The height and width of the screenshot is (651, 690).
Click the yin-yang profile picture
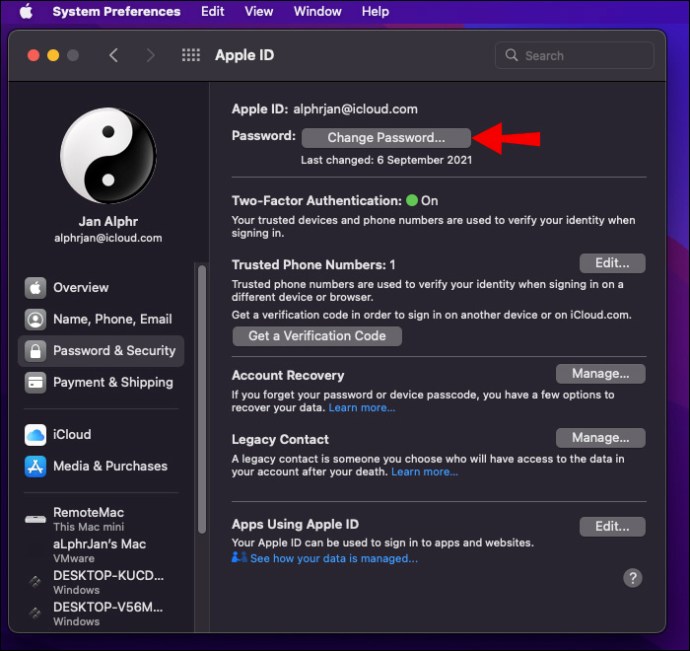click(108, 156)
